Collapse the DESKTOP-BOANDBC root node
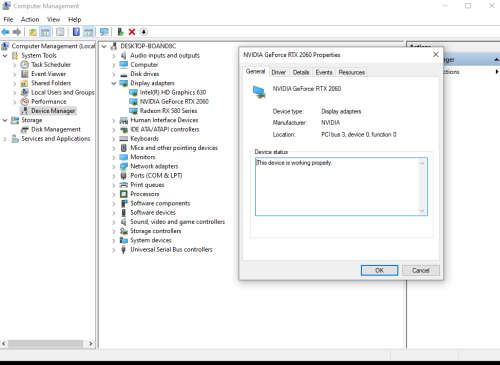Screen dimensions: 500x365 104,46
